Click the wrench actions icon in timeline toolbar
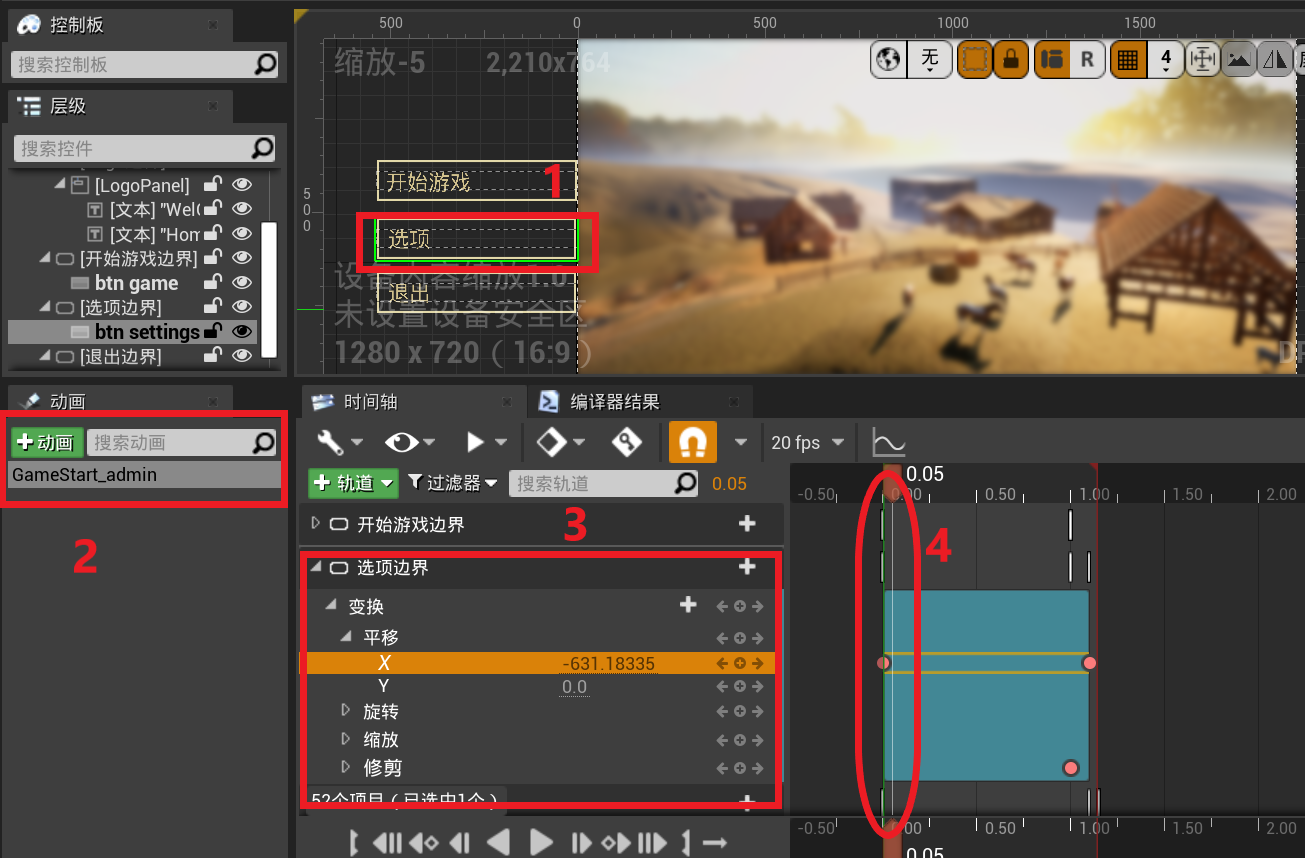This screenshot has width=1305, height=858. (331, 442)
